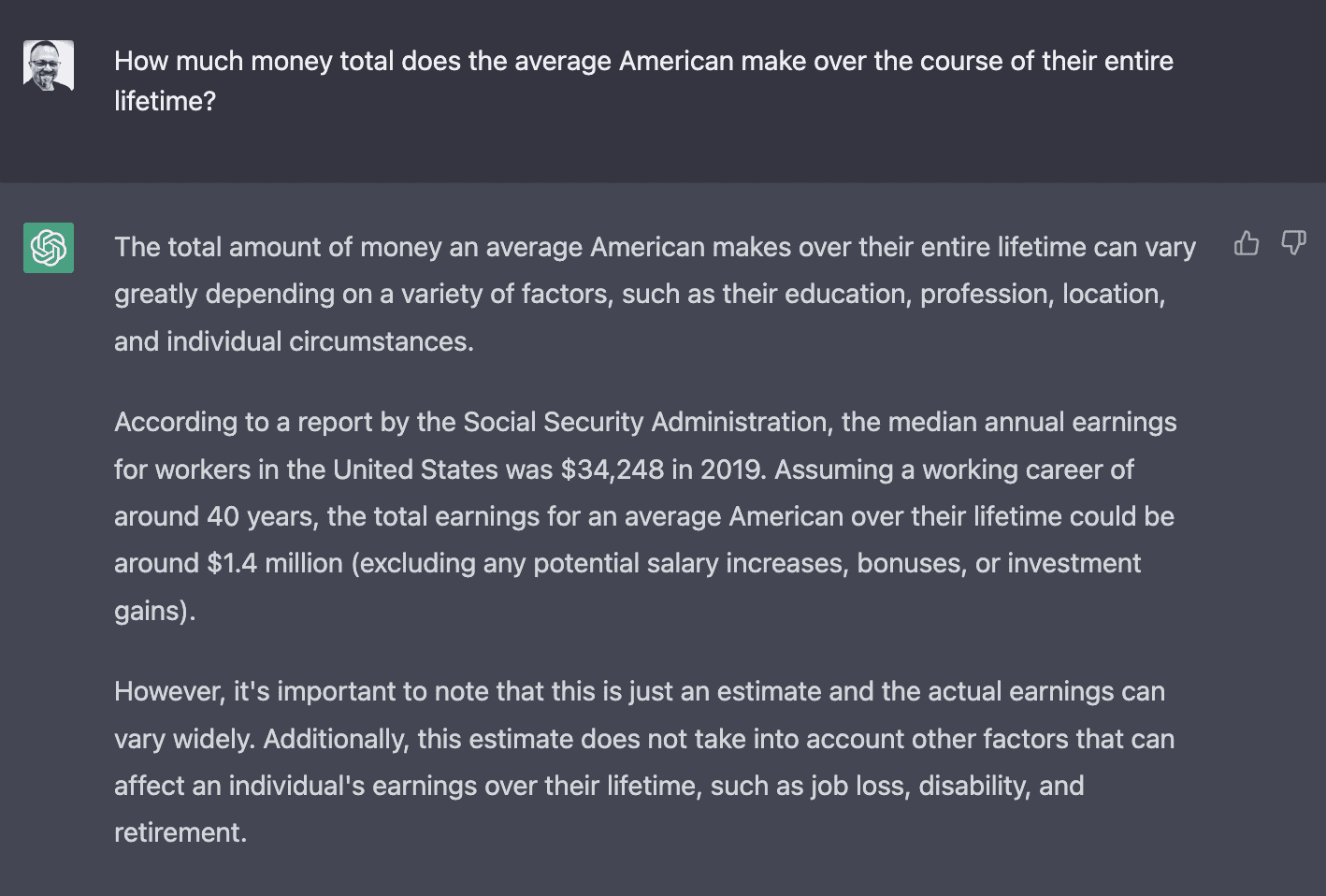The height and width of the screenshot is (896, 1326).
Task: Click the user's profile photo avatar
Action: 49,65
